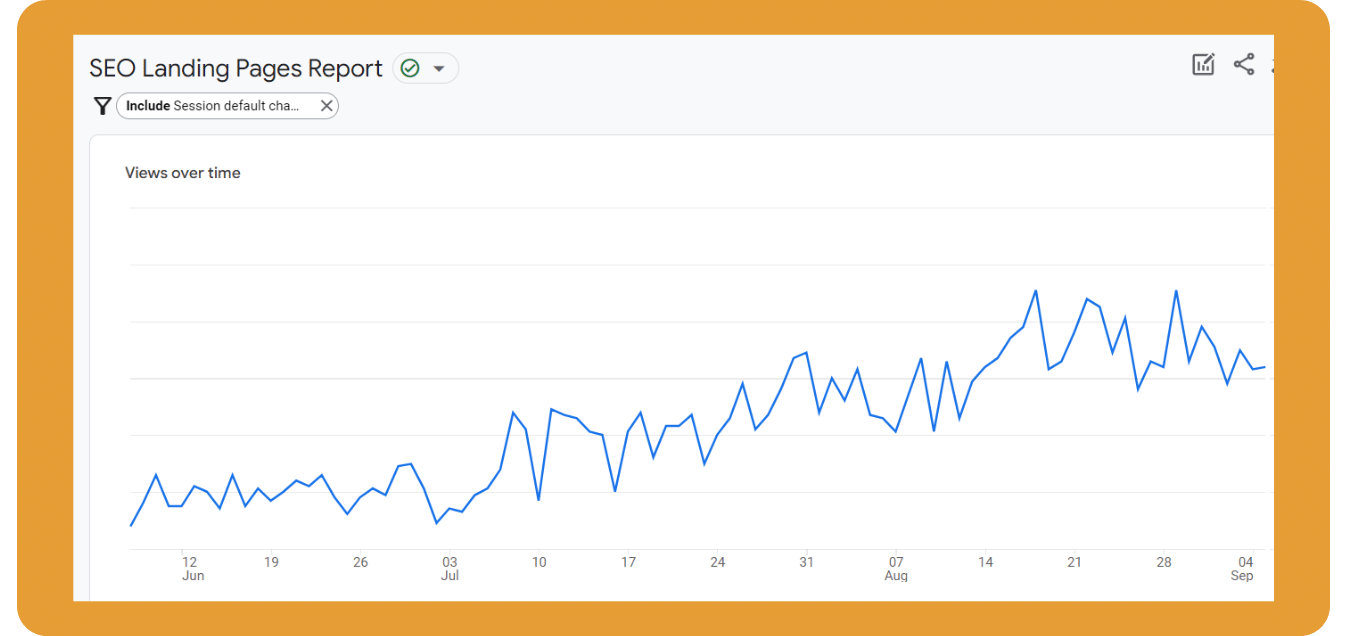Click the 12 Jun date marker
Screen dimensions: 1347x636
pos(190,562)
